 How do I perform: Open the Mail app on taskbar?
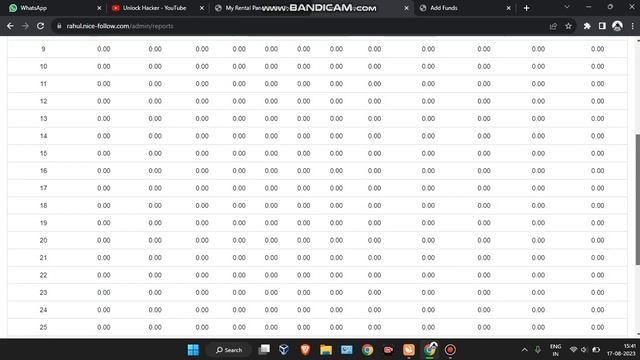click(347, 350)
